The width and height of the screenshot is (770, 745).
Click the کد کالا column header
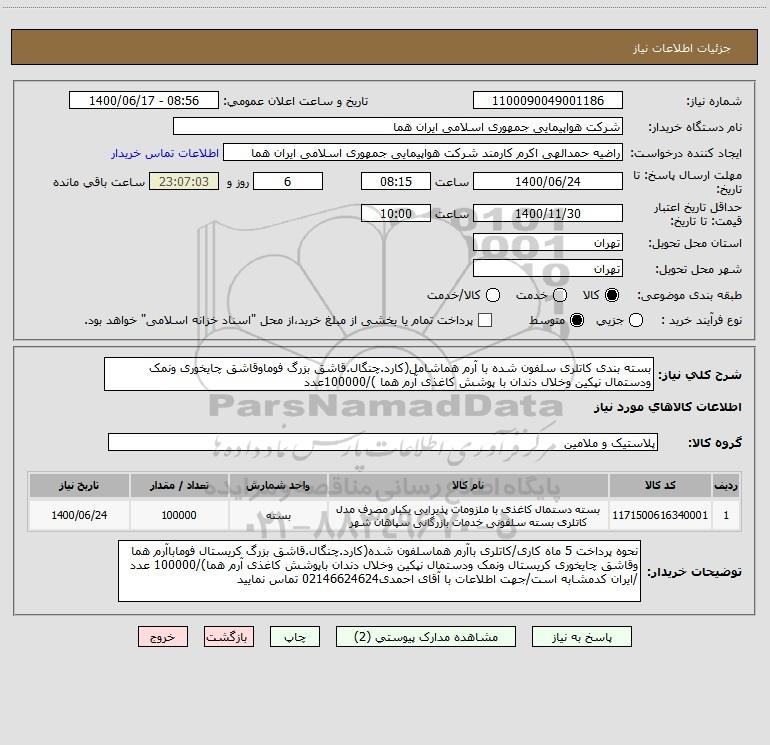pyautogui.click(x=660, y=485)
